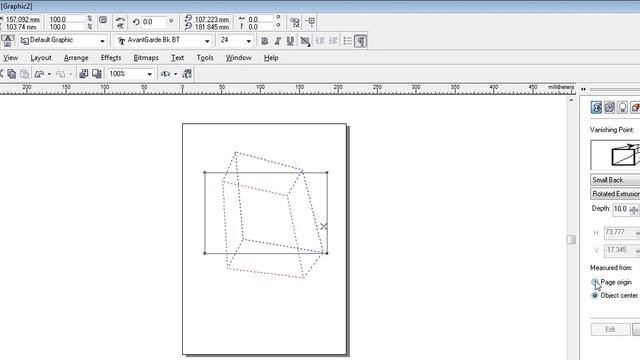This screenshot has width=640, height=360.
Task: Click the rotation angle field
Action: point(153,22)
